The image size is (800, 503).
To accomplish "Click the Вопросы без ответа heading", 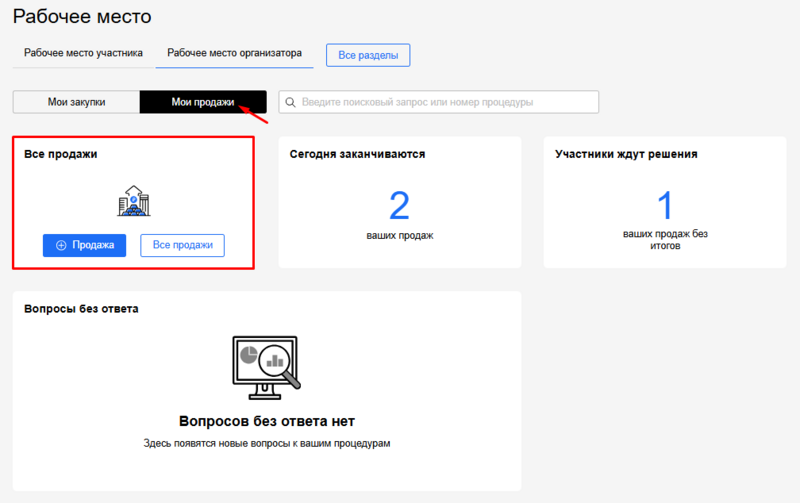I will click(81, 309).
